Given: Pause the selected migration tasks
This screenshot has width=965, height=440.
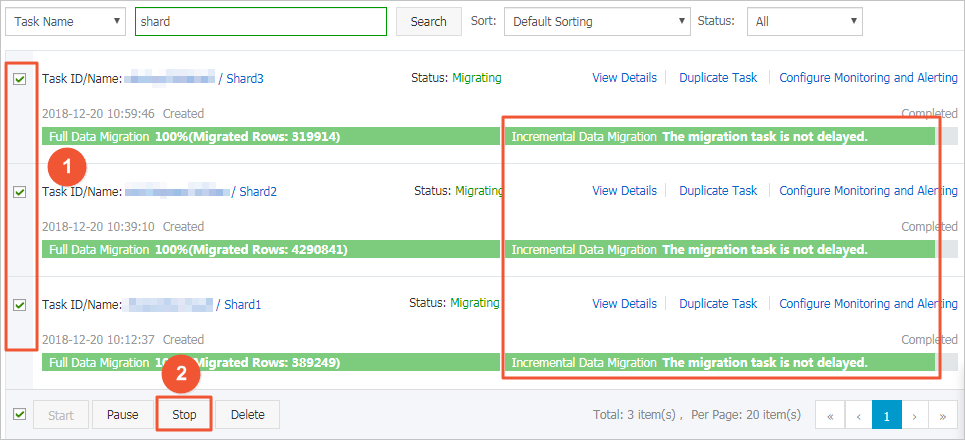Looking at the screenshot, I should point(122,414).
